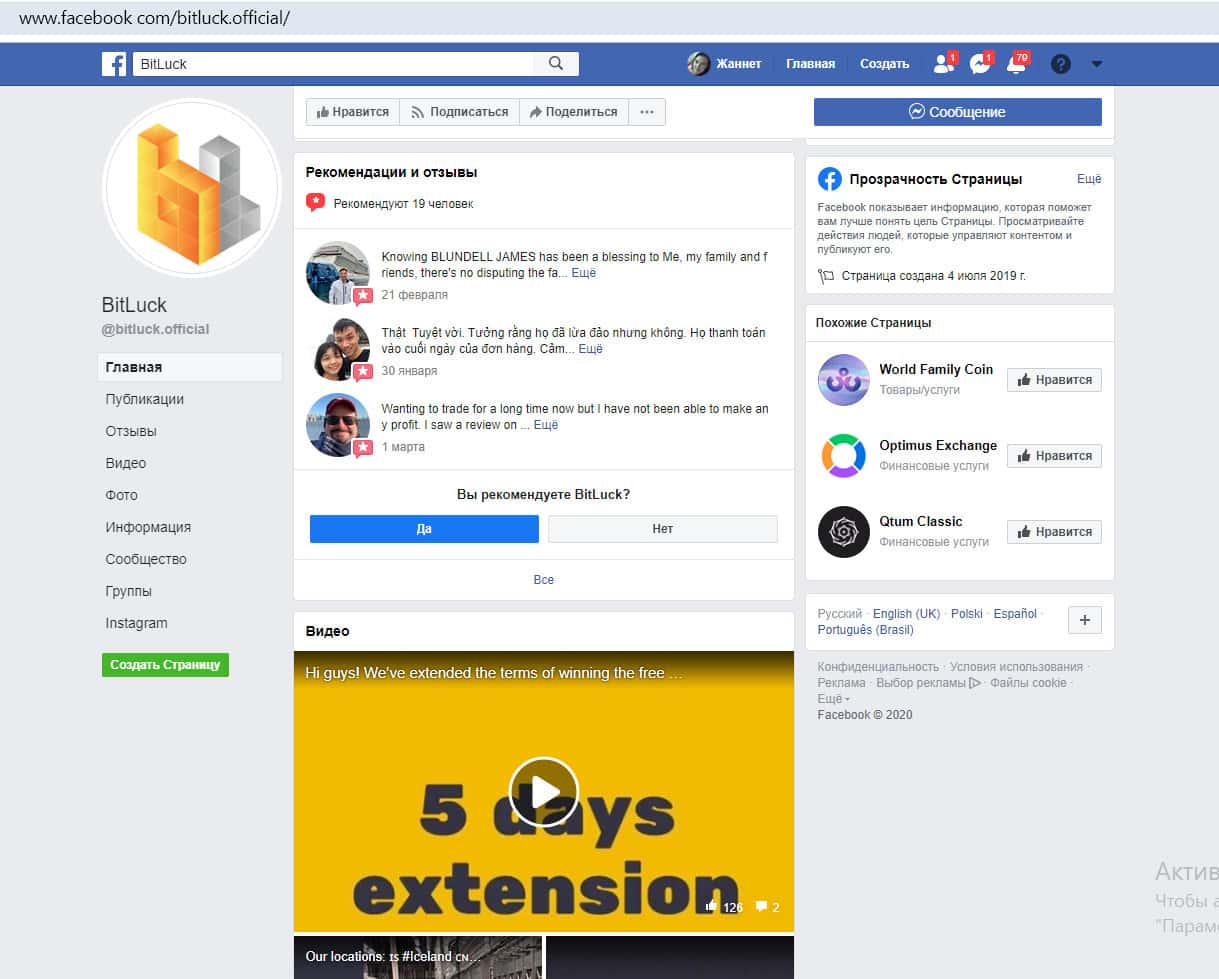
Task: Click avatar of Wanting to trade reviewer
Action: (338, 425)
